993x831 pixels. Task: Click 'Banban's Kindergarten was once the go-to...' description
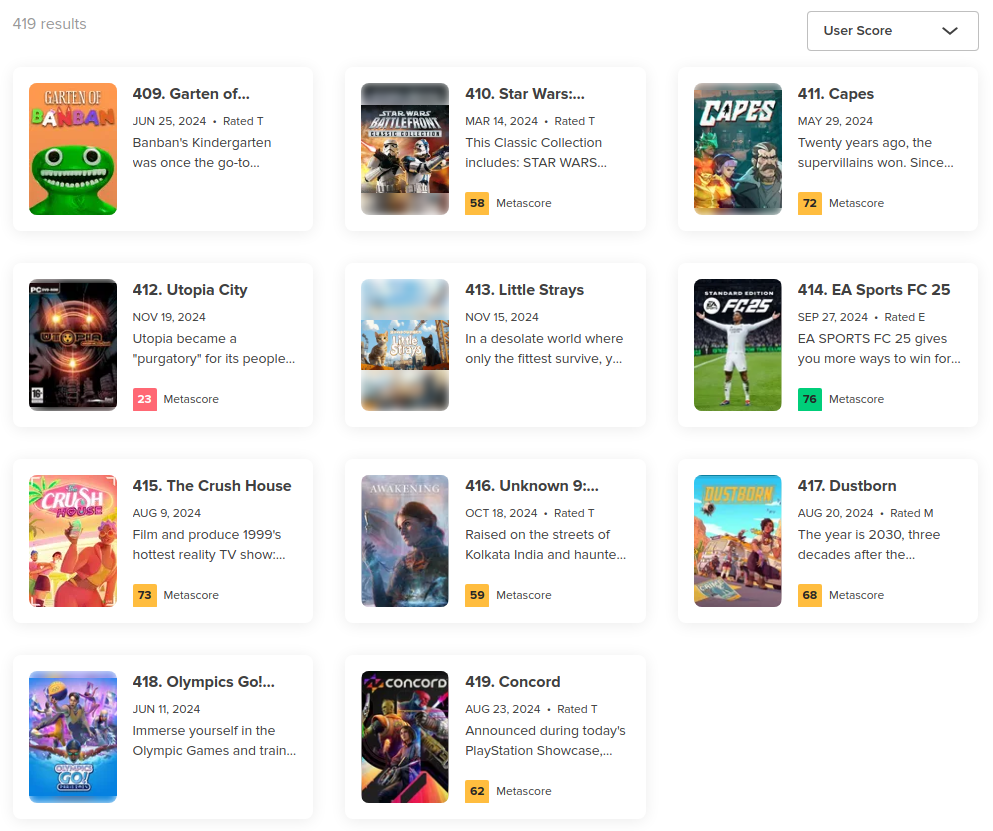[x=201, y=153]
